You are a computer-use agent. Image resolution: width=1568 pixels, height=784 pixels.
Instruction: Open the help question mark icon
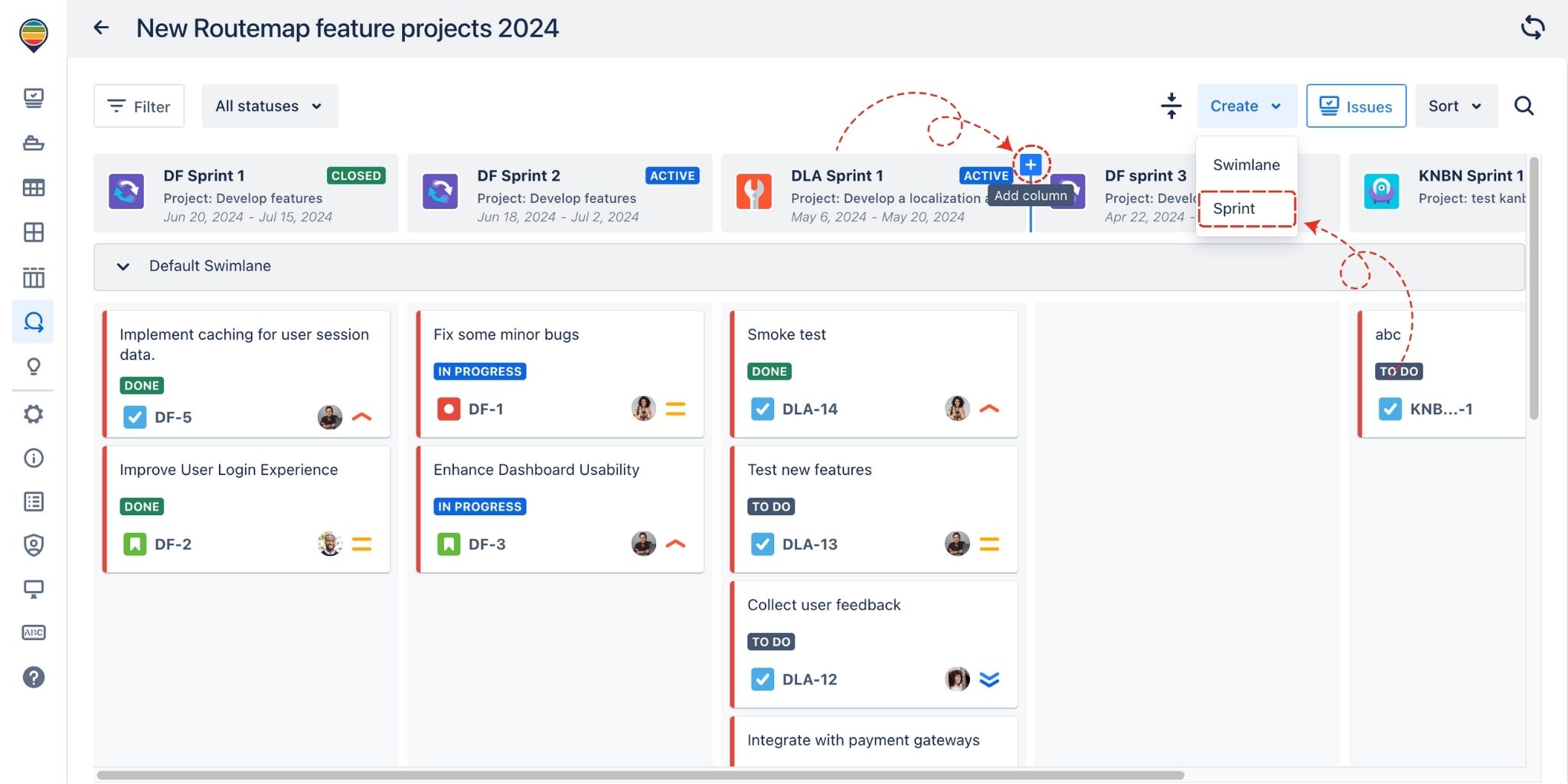[x=34, y=678]
